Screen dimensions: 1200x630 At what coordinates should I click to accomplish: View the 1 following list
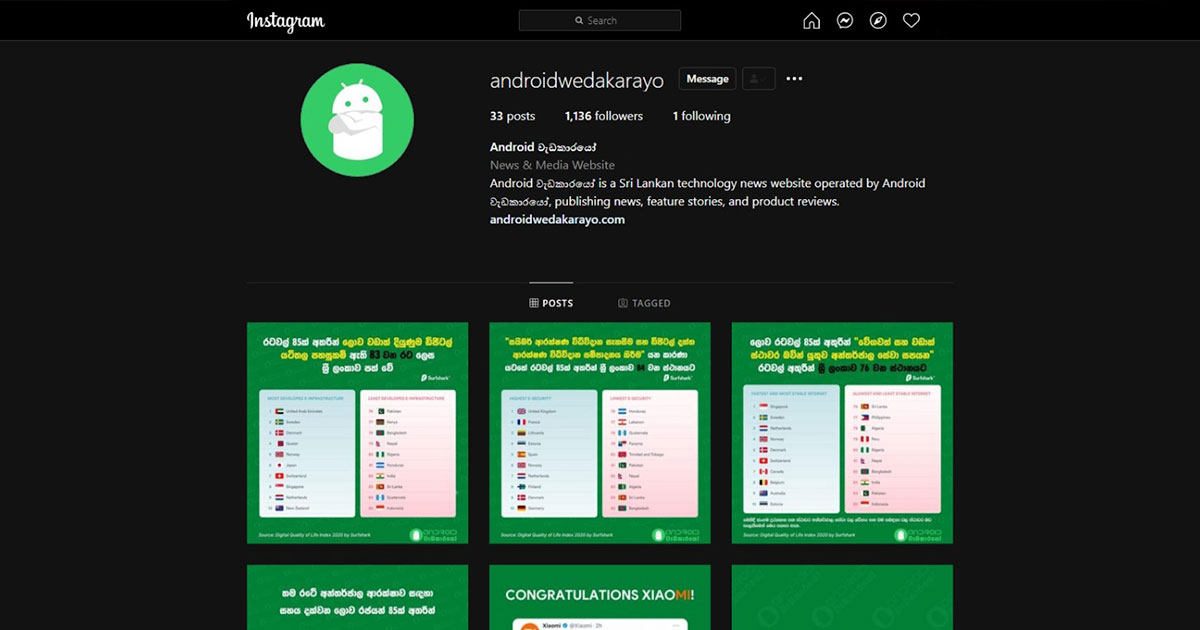click(700, 115)
